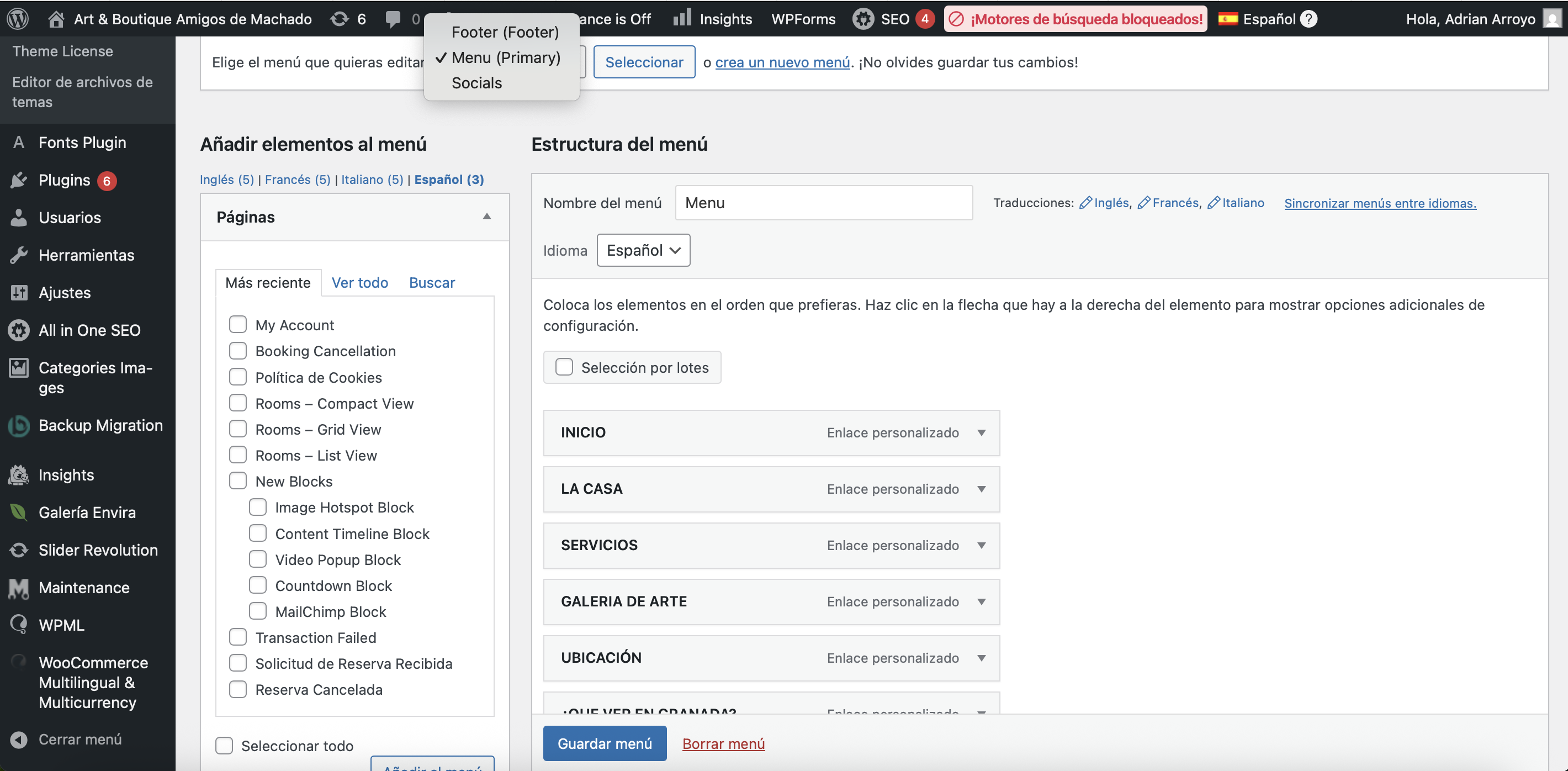Viewport: 1568px width, 771px height.
Task: Click WPForms in the admin bar
Action: 803,19
